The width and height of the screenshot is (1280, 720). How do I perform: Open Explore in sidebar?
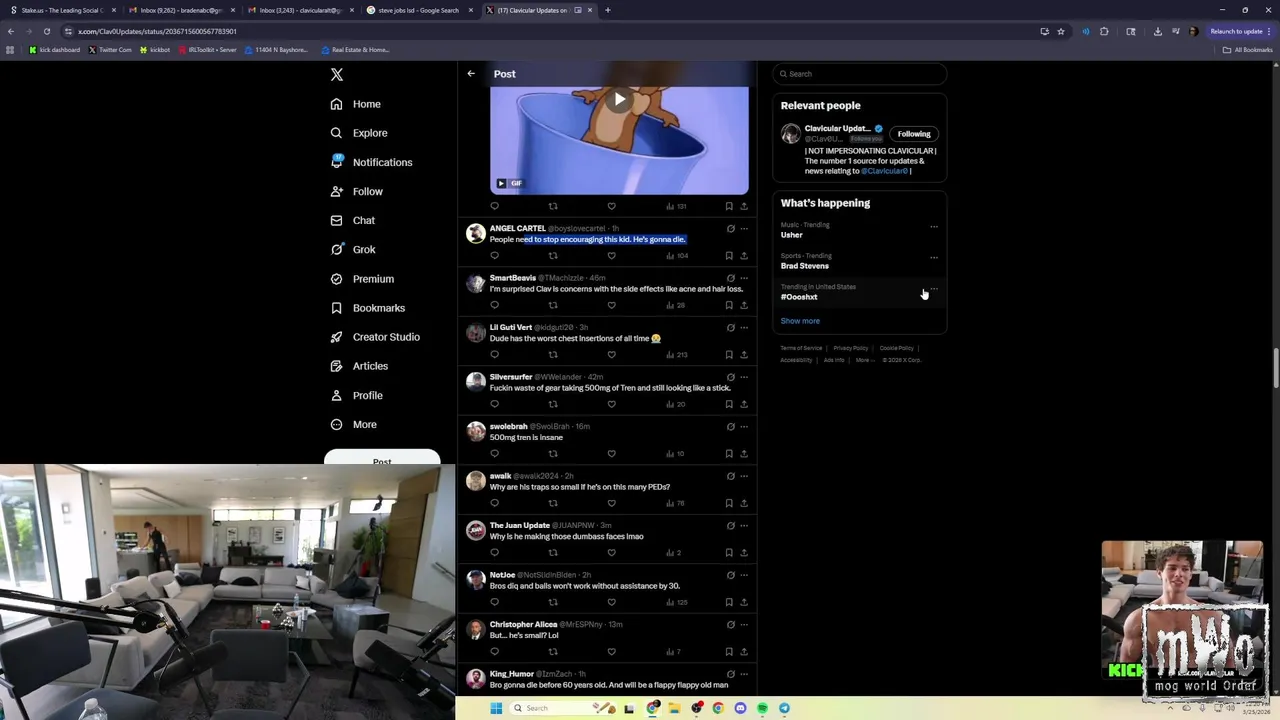pos(359,133)
